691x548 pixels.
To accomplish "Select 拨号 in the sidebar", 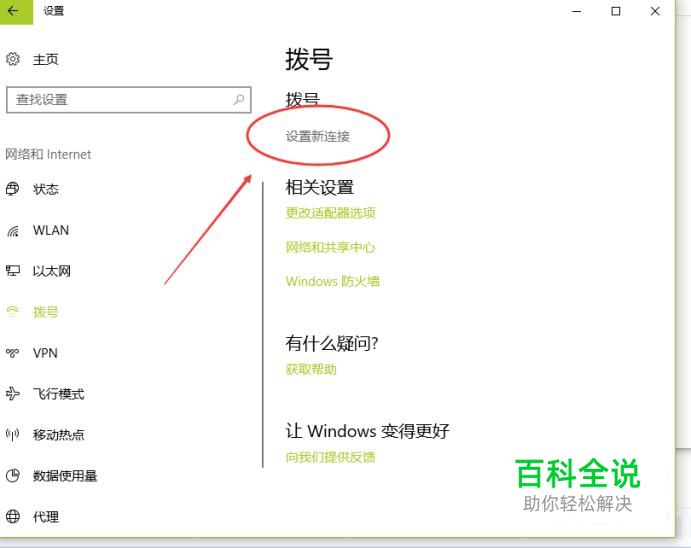I will click(46, 312).
